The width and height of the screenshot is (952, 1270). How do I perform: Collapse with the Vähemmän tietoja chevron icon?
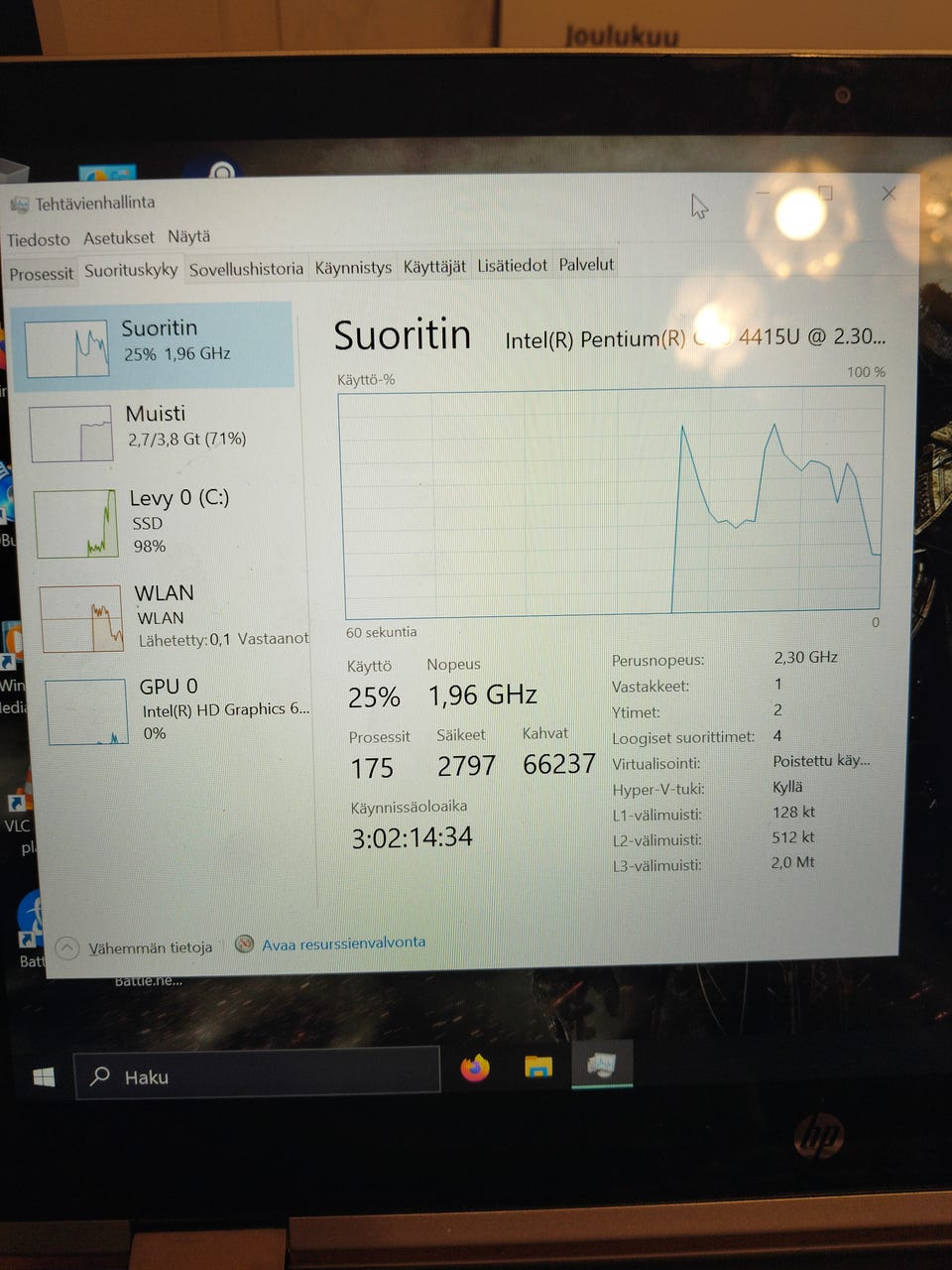[67, 949]
